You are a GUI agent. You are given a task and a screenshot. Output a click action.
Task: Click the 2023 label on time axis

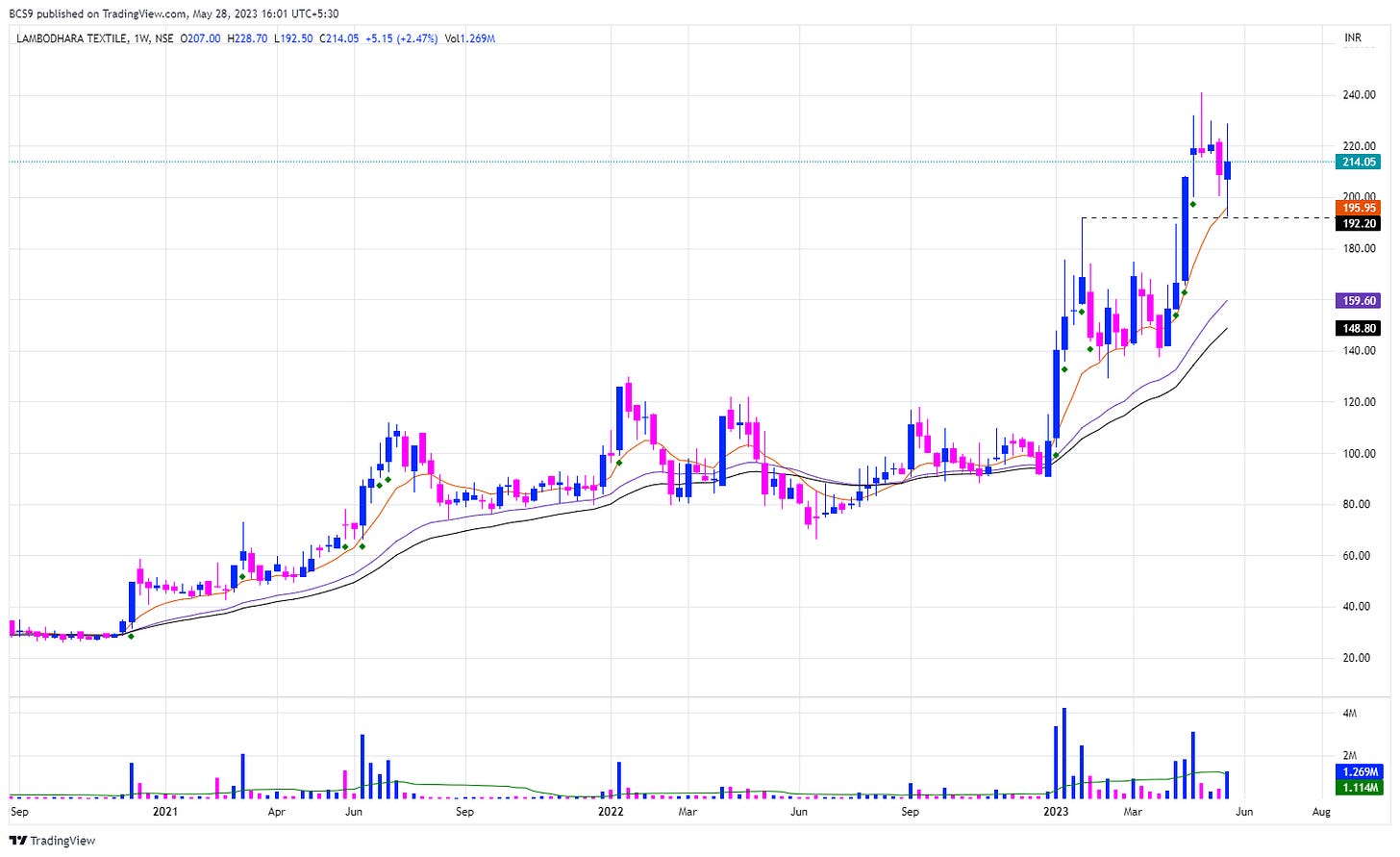point(1056,812)
